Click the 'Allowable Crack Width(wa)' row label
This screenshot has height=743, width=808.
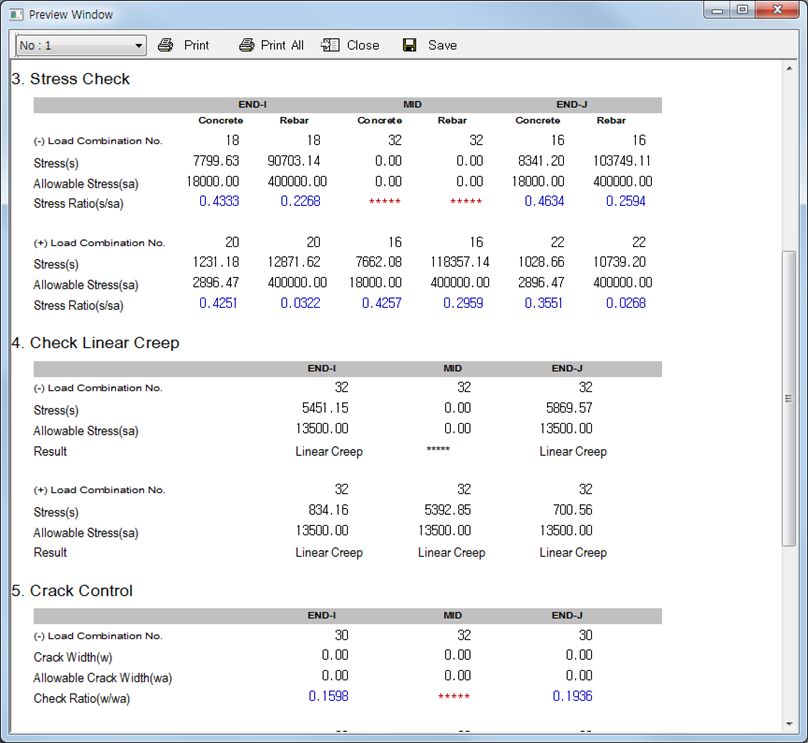coord(103,678)
